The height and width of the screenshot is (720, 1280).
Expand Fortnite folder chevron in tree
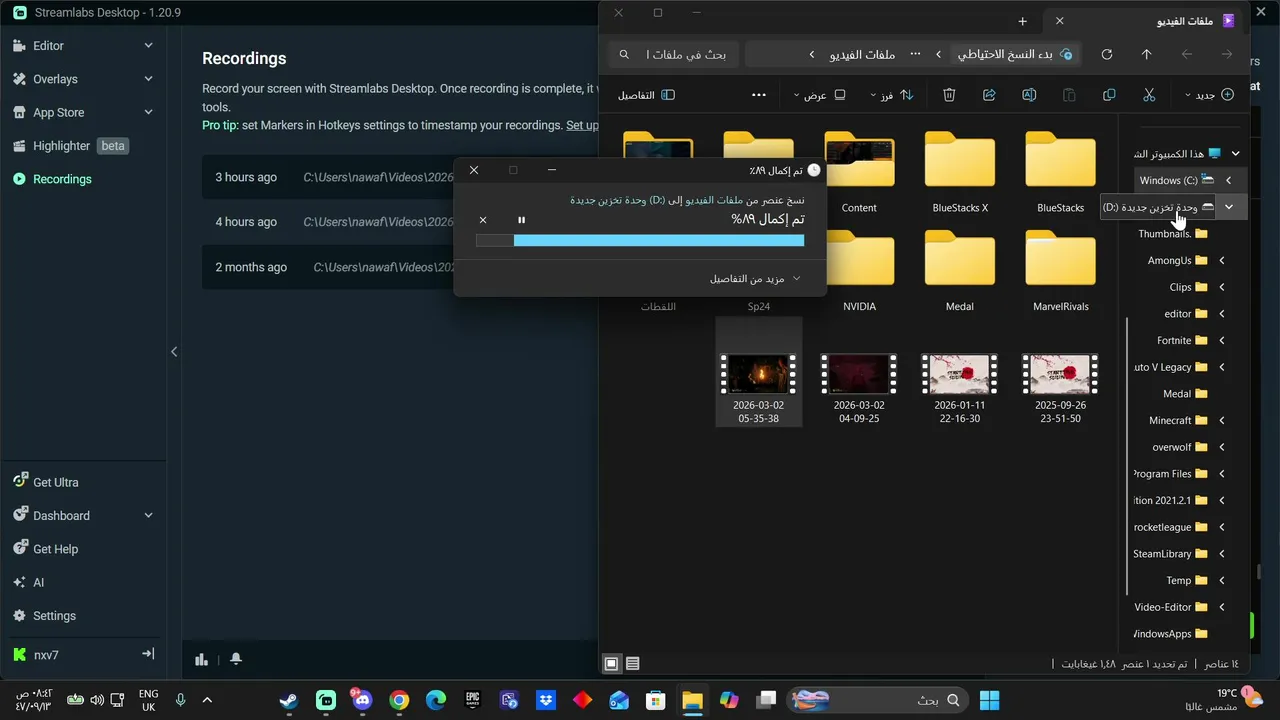(x=1221, y=340)
